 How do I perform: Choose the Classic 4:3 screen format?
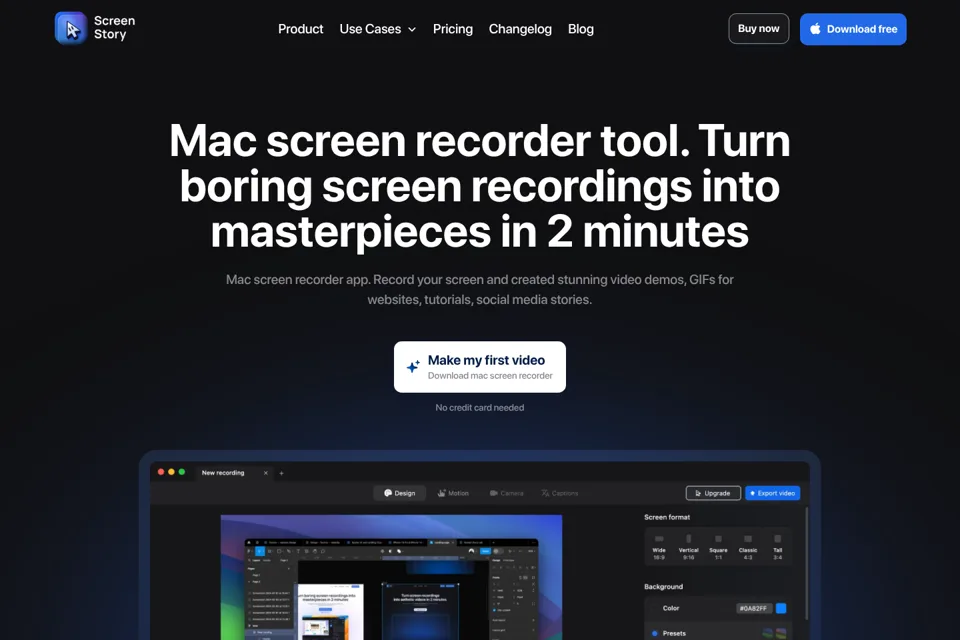coord(748,546)
